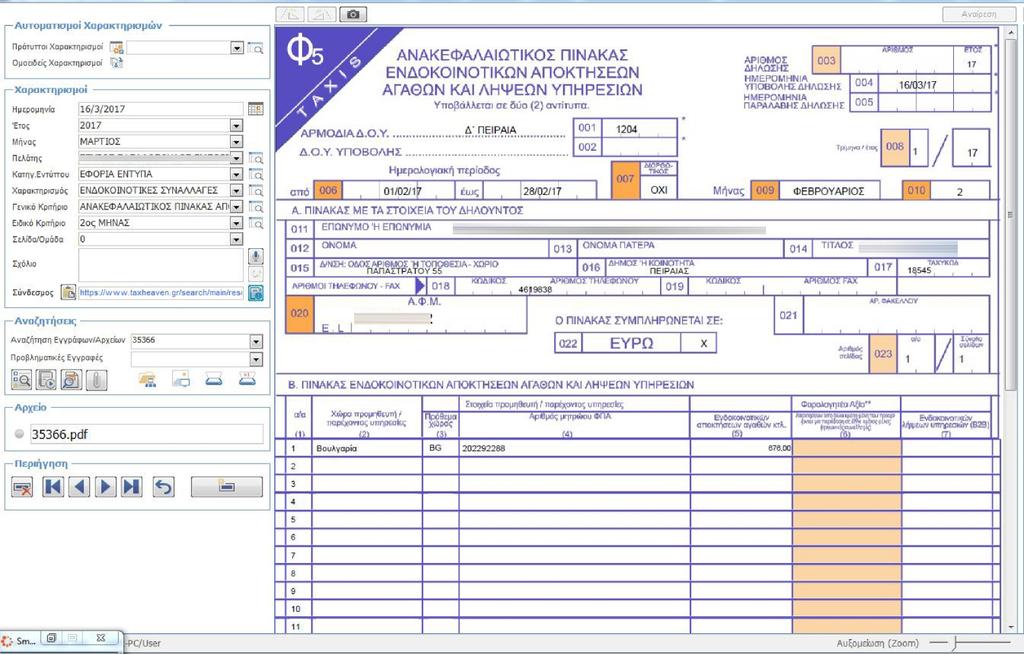Go to the next record in Περιήγηση

pyautogui.click(x=105, y=487)
